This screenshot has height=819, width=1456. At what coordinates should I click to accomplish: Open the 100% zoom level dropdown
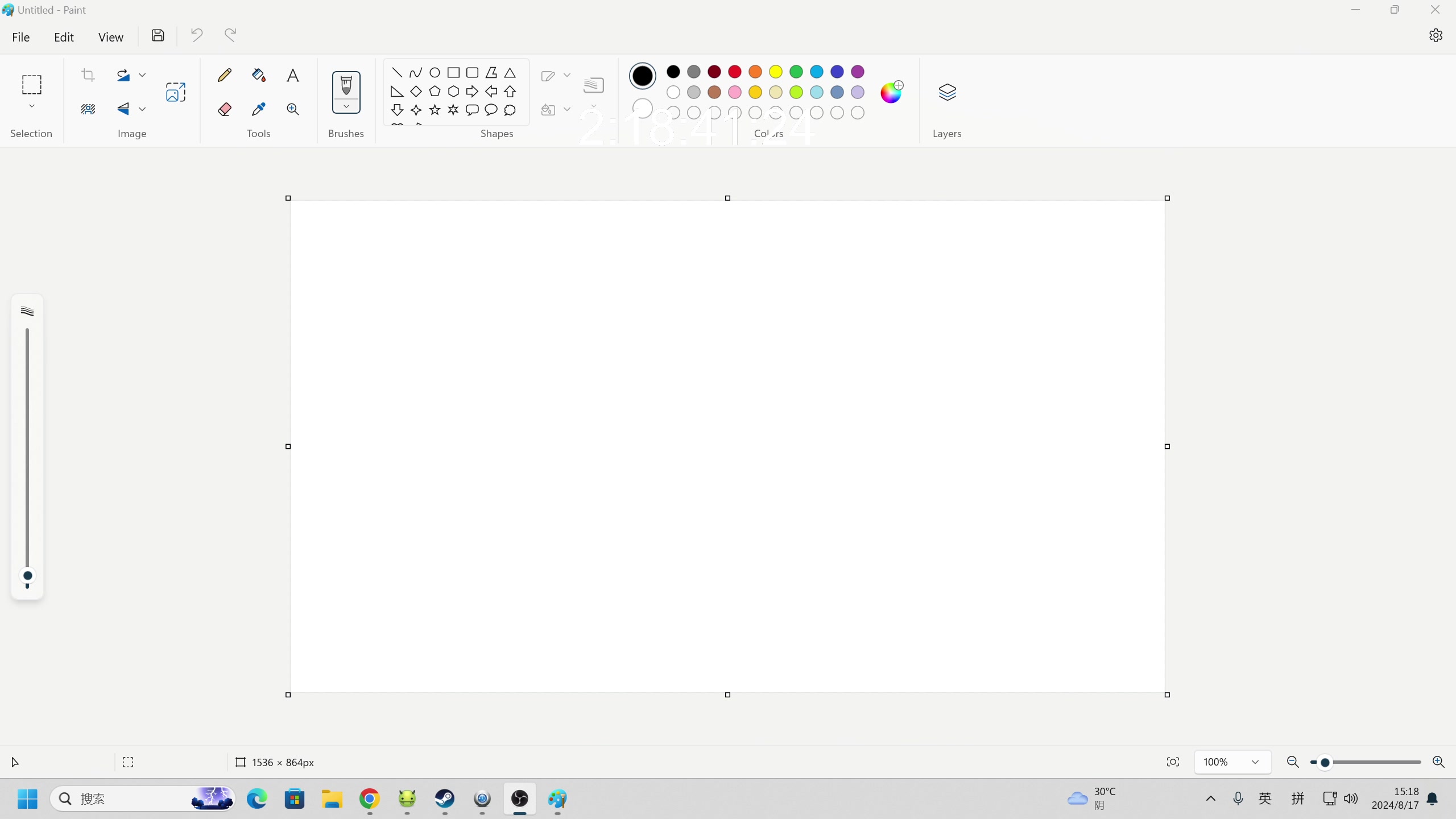(x=1233, y=762)
